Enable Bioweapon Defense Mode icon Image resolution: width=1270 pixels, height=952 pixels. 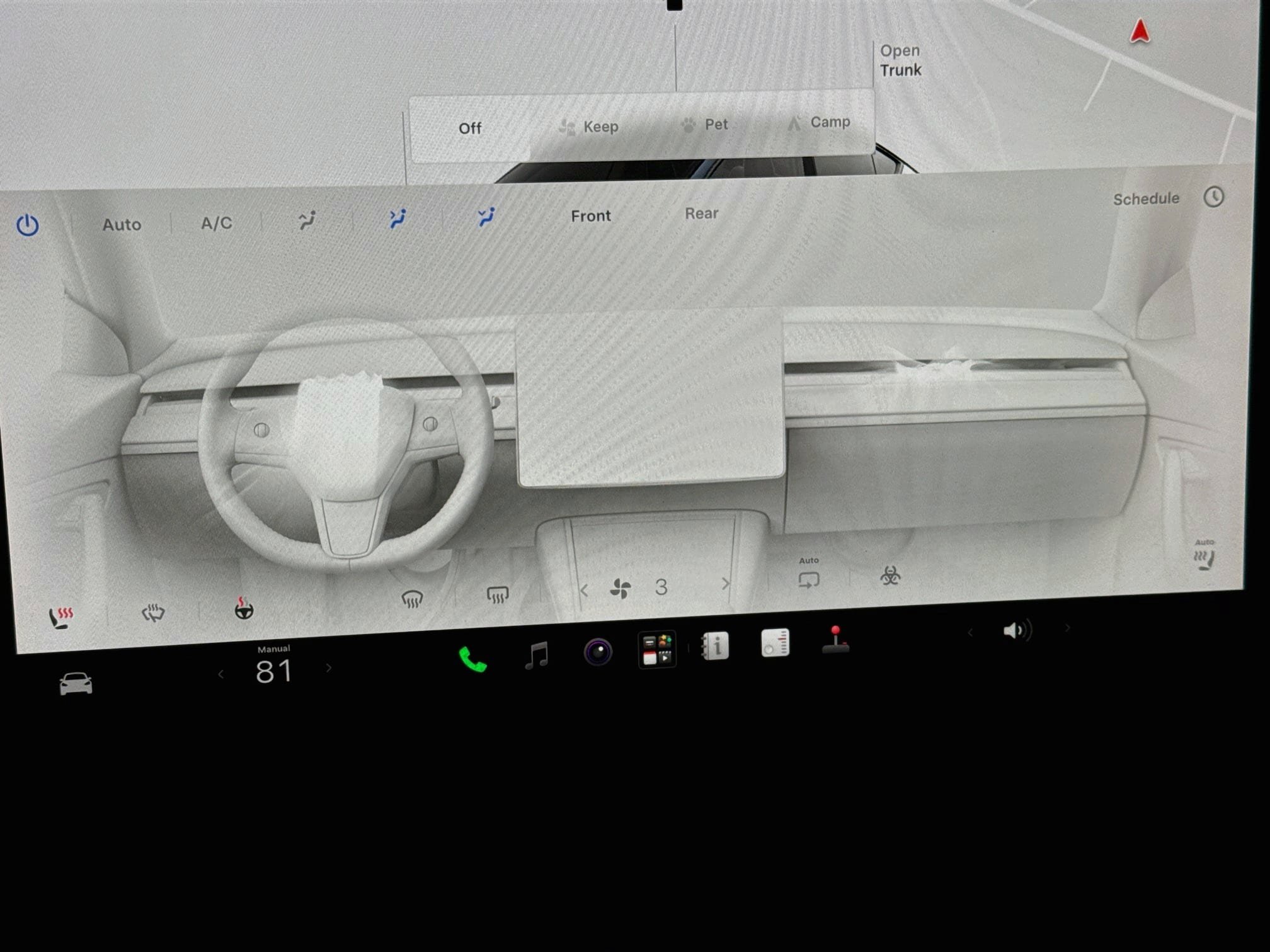click(890, 575)
